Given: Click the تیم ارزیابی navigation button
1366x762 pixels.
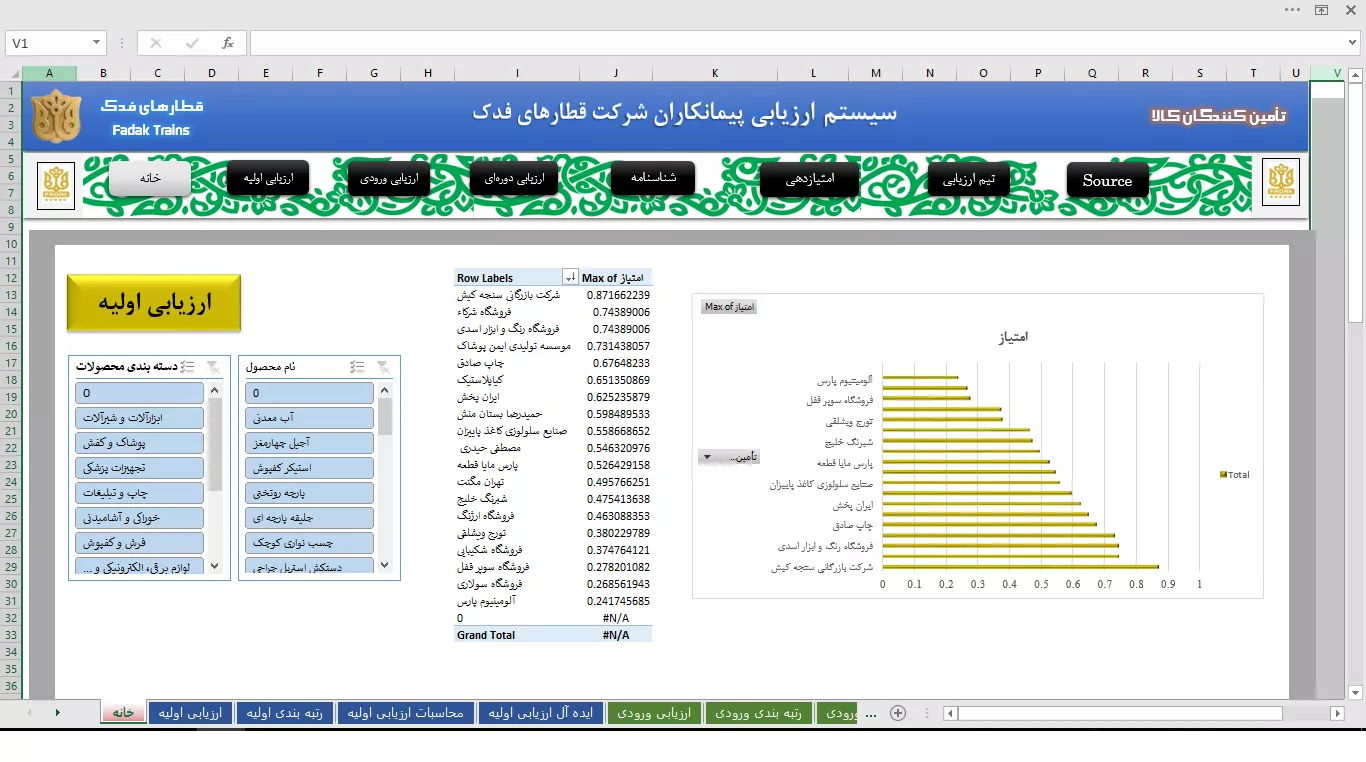Looking at the screenshot, I should [968, 180].
